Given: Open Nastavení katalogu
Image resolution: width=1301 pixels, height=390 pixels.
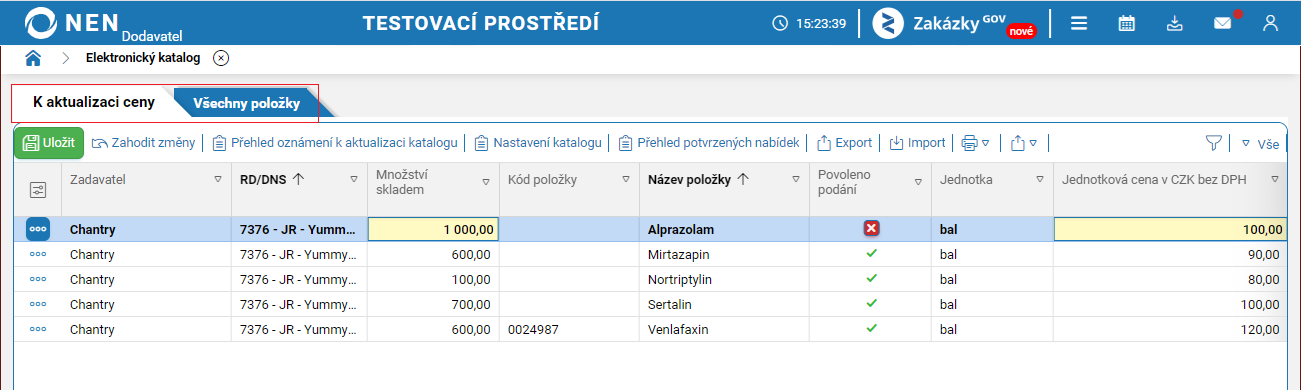Looking at the screenshot, I should tap(538, 143).
